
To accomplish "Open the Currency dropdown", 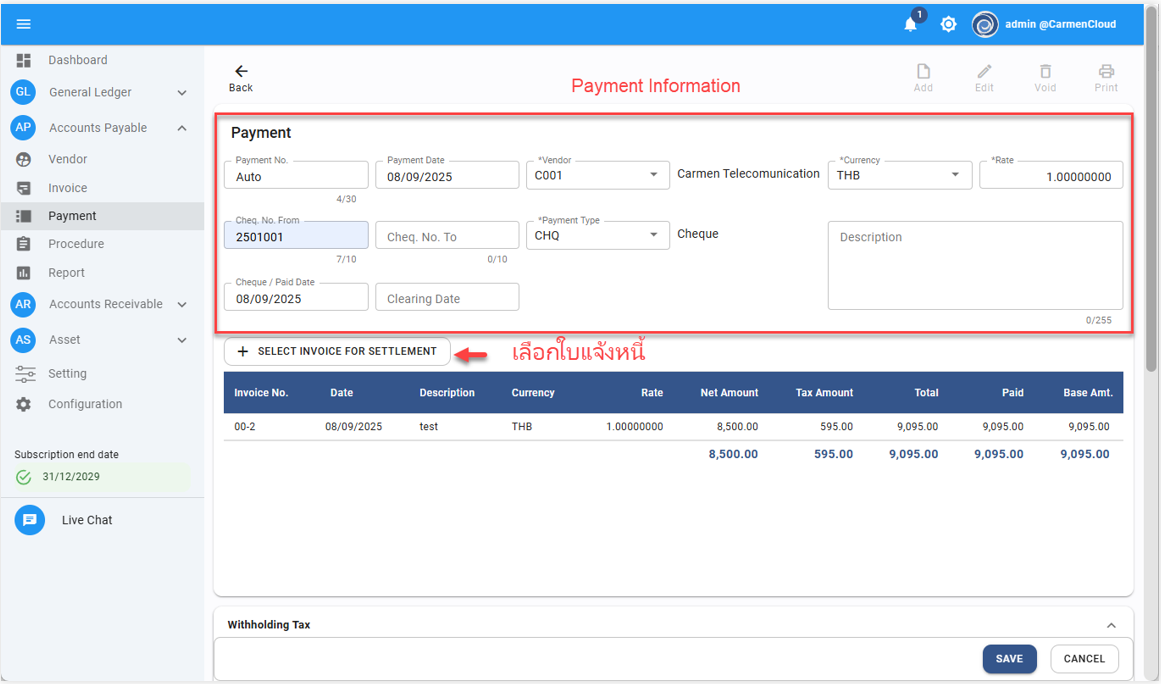I will (x=955, y=175).
